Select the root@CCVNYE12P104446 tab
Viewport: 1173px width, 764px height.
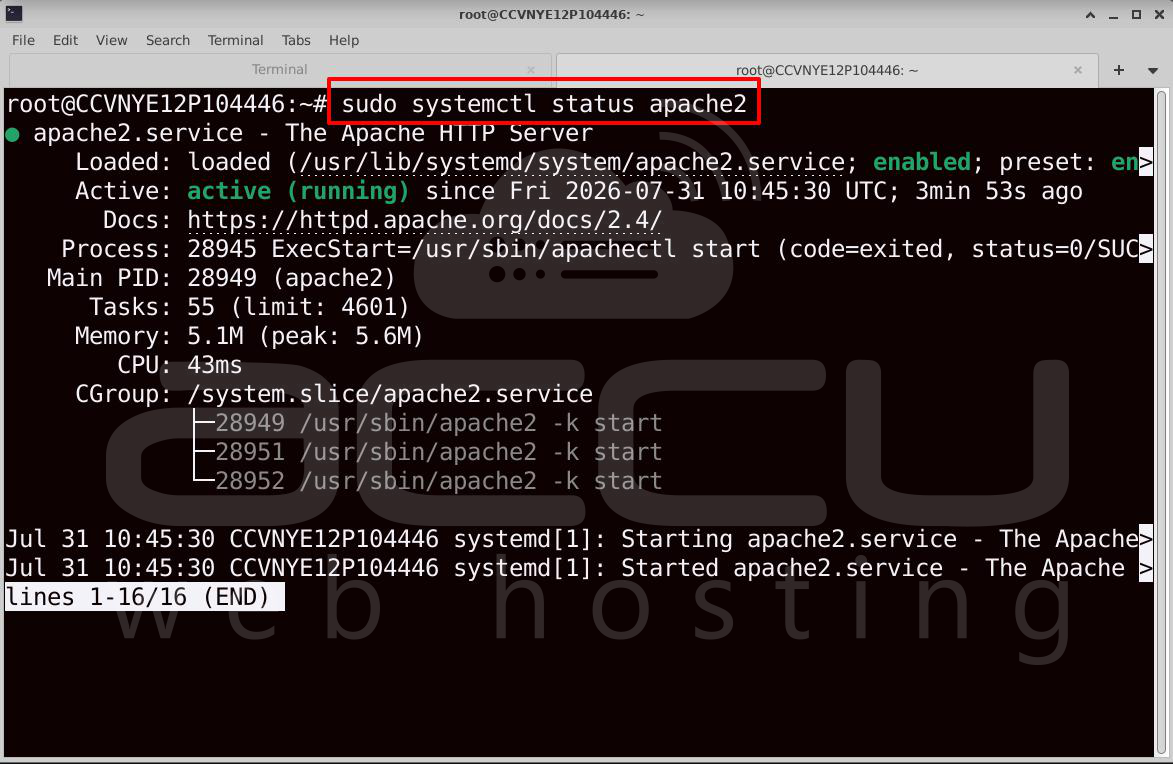pos(827,70)
